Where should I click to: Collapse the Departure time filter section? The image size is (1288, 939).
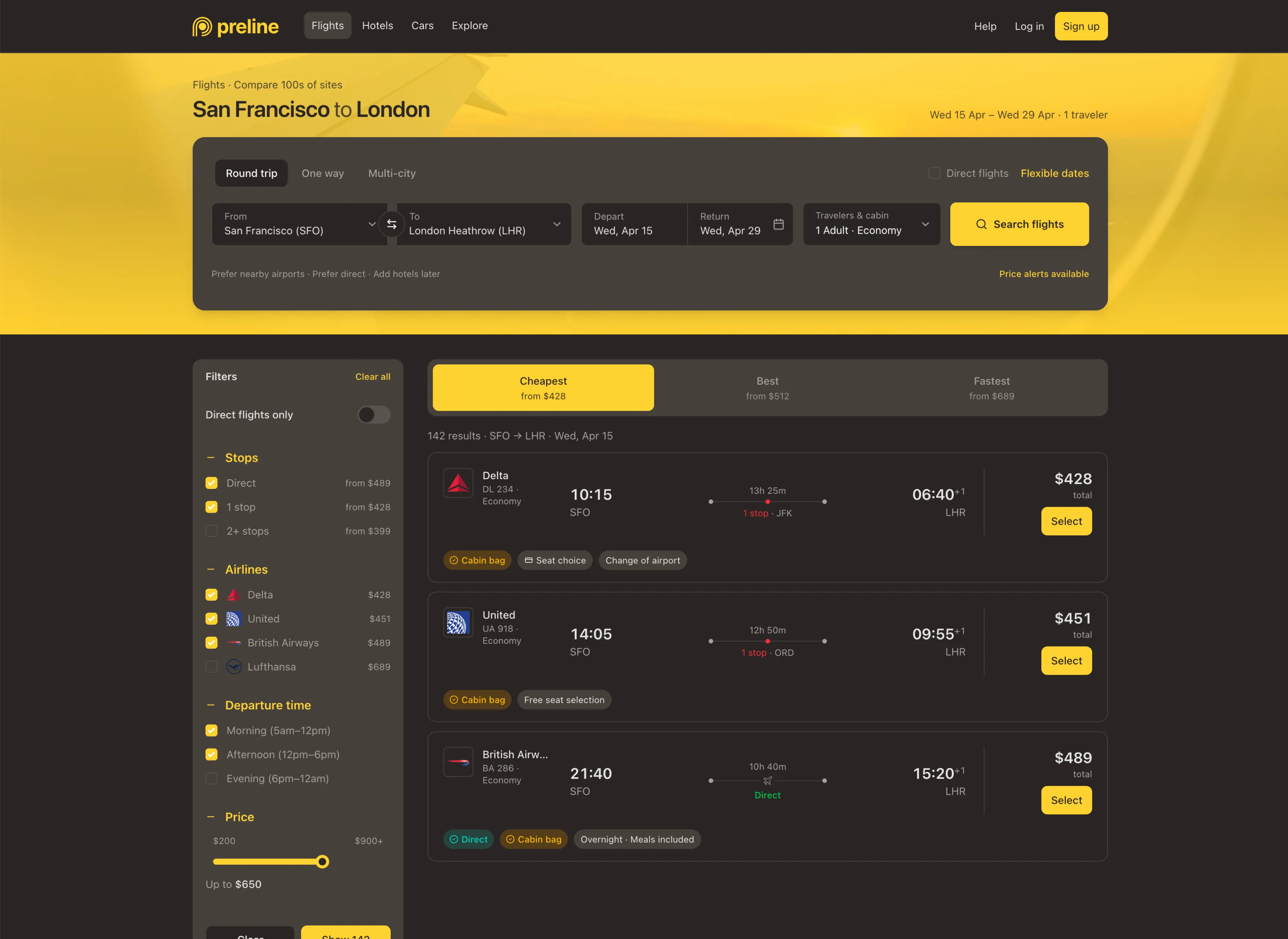pyautogui.click(x=211, y=705)
